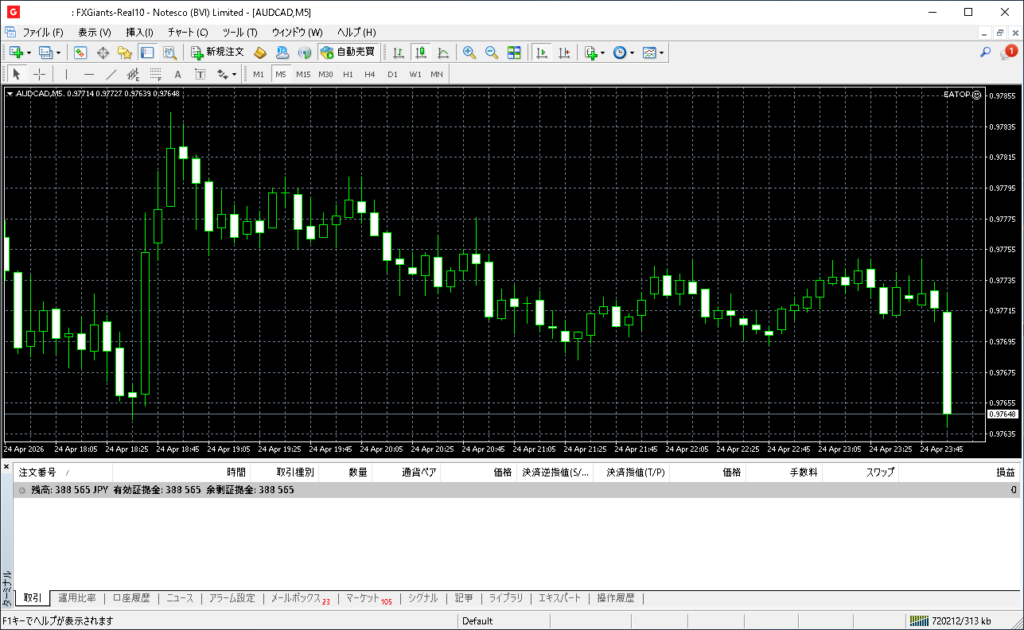Click the 損益 column header
This screenshot has width=1024, height=630.
[x=1004, y=472]
